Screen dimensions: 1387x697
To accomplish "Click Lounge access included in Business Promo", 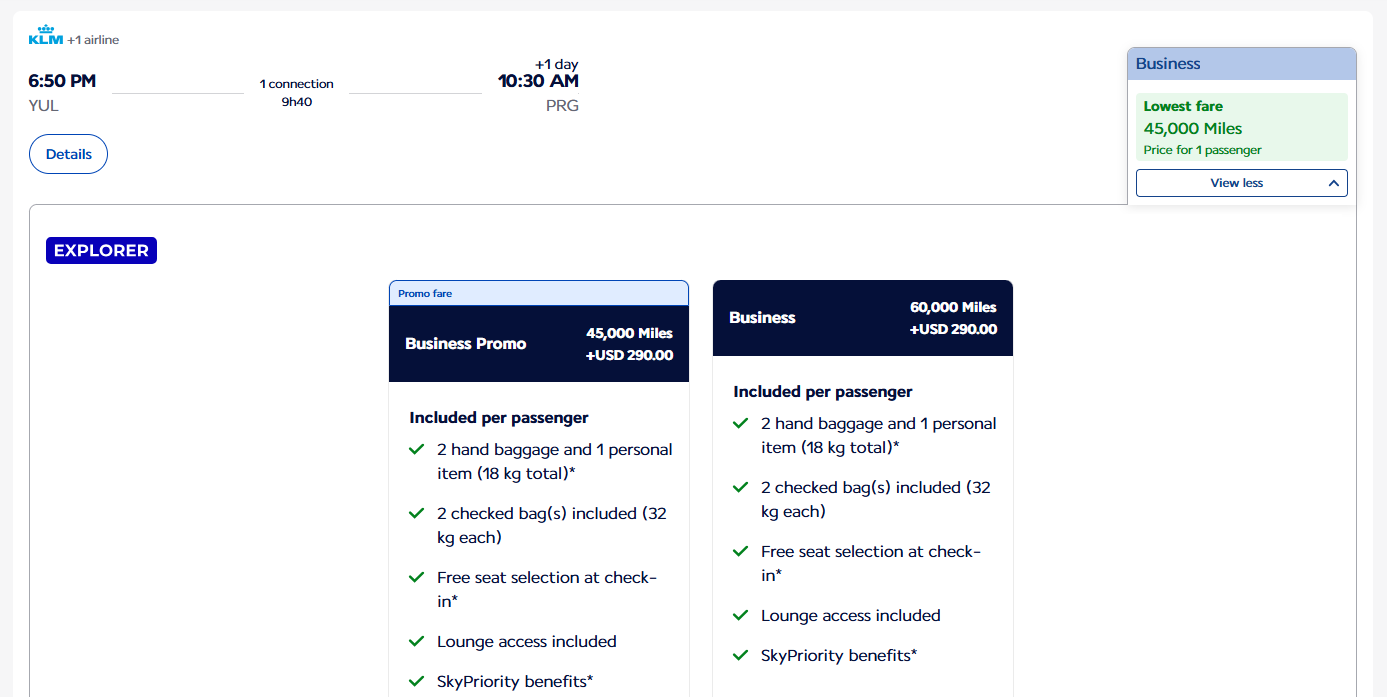I will point(527,642).
